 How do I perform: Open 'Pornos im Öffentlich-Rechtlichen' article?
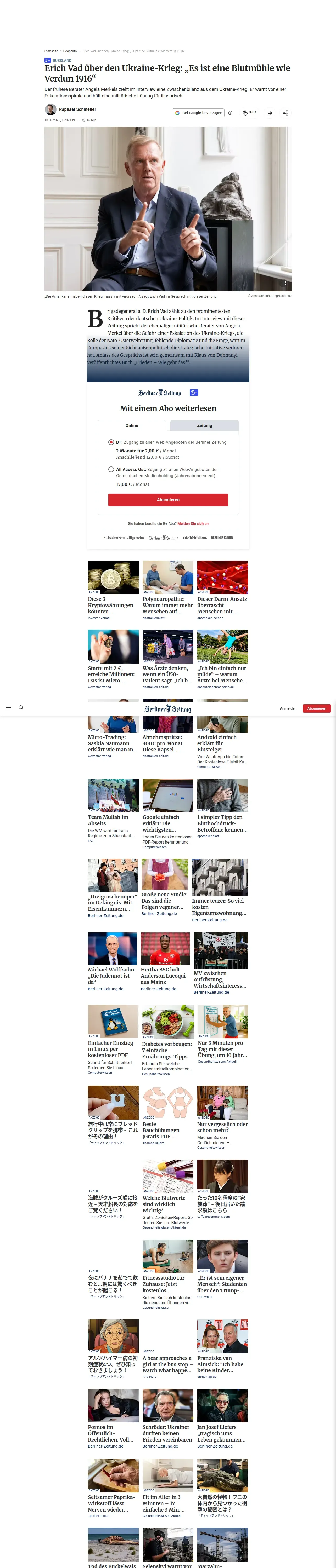[113, 1419]
